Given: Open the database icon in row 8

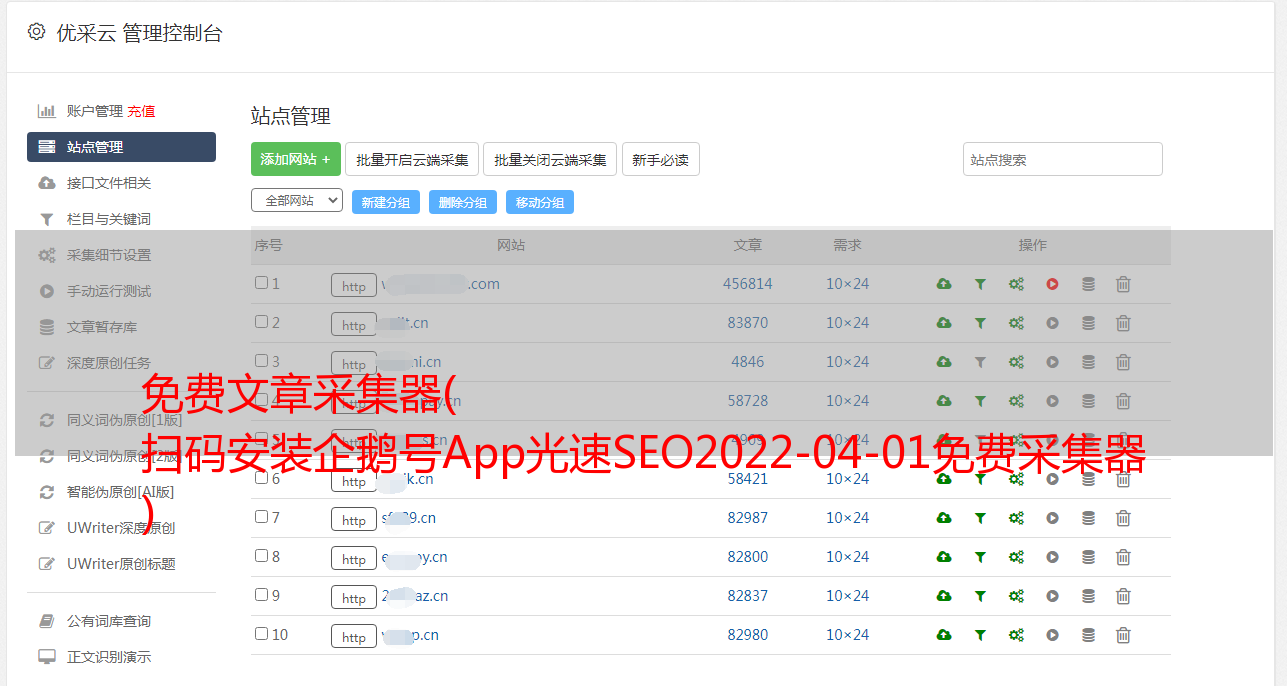Looking at the screenshot, I should pos(1088,557).
